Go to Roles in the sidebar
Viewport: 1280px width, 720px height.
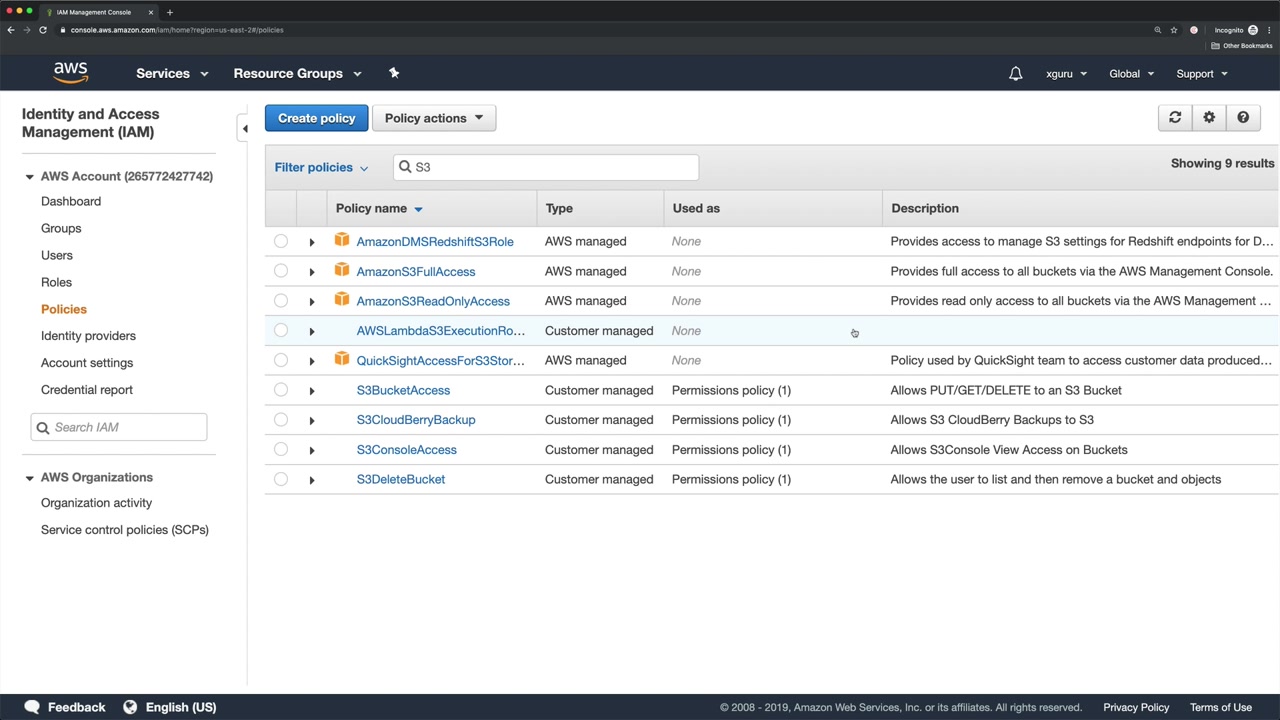click(56, 282)
